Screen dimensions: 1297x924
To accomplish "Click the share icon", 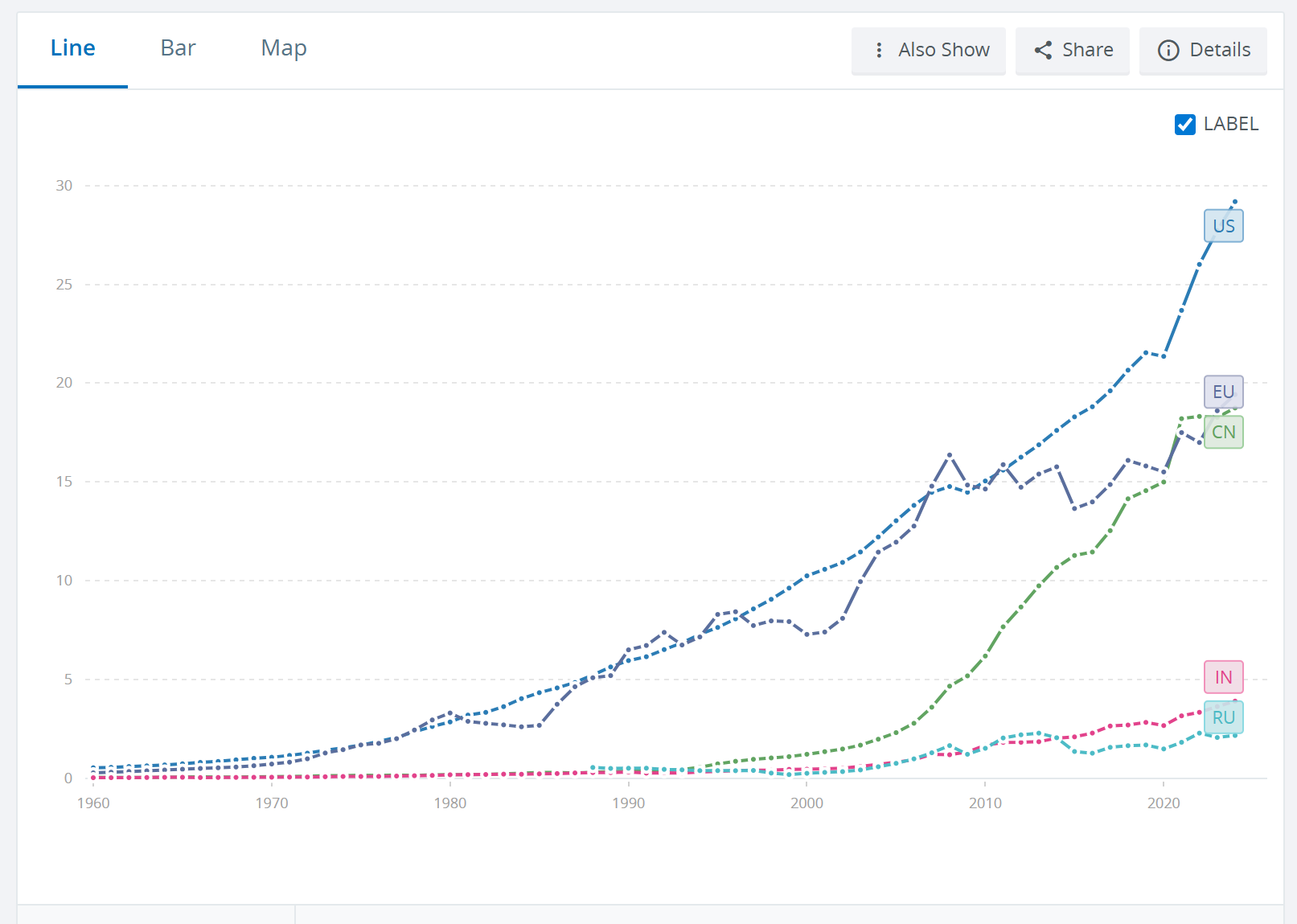I will tap(1043, 50).
